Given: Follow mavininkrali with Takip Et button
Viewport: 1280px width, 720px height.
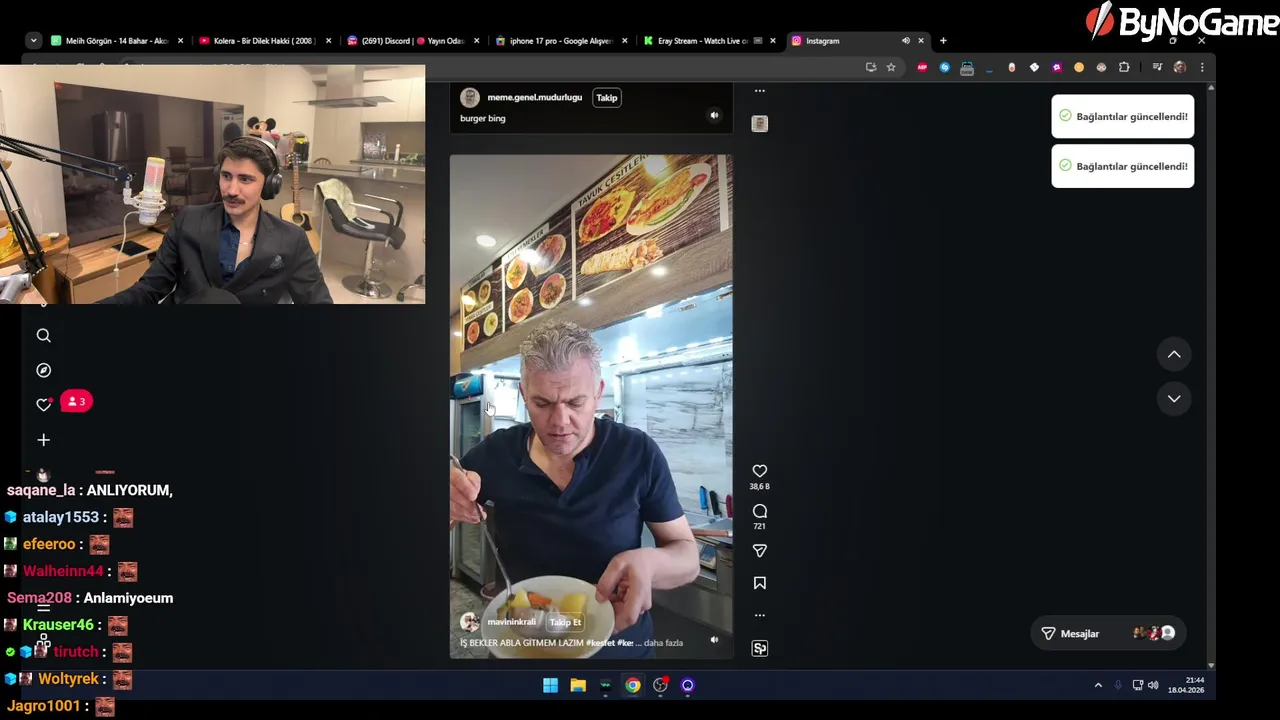Looking at the screenshot, I should pos(565,622).
